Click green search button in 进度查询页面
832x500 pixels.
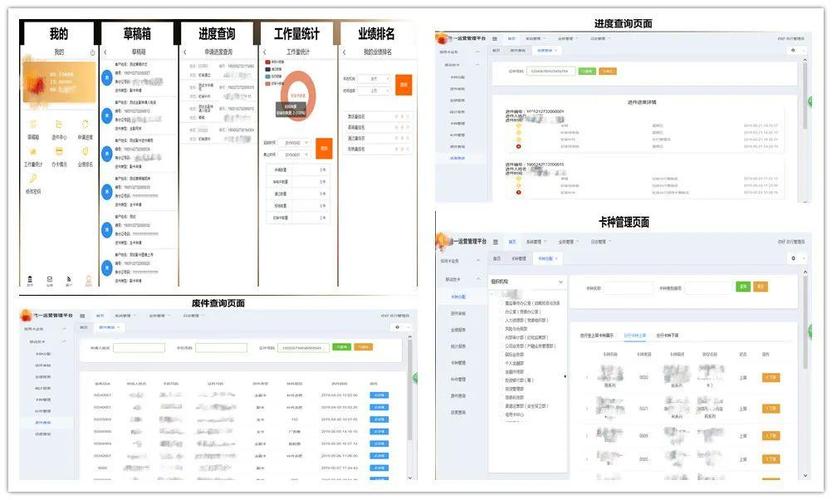587,71
